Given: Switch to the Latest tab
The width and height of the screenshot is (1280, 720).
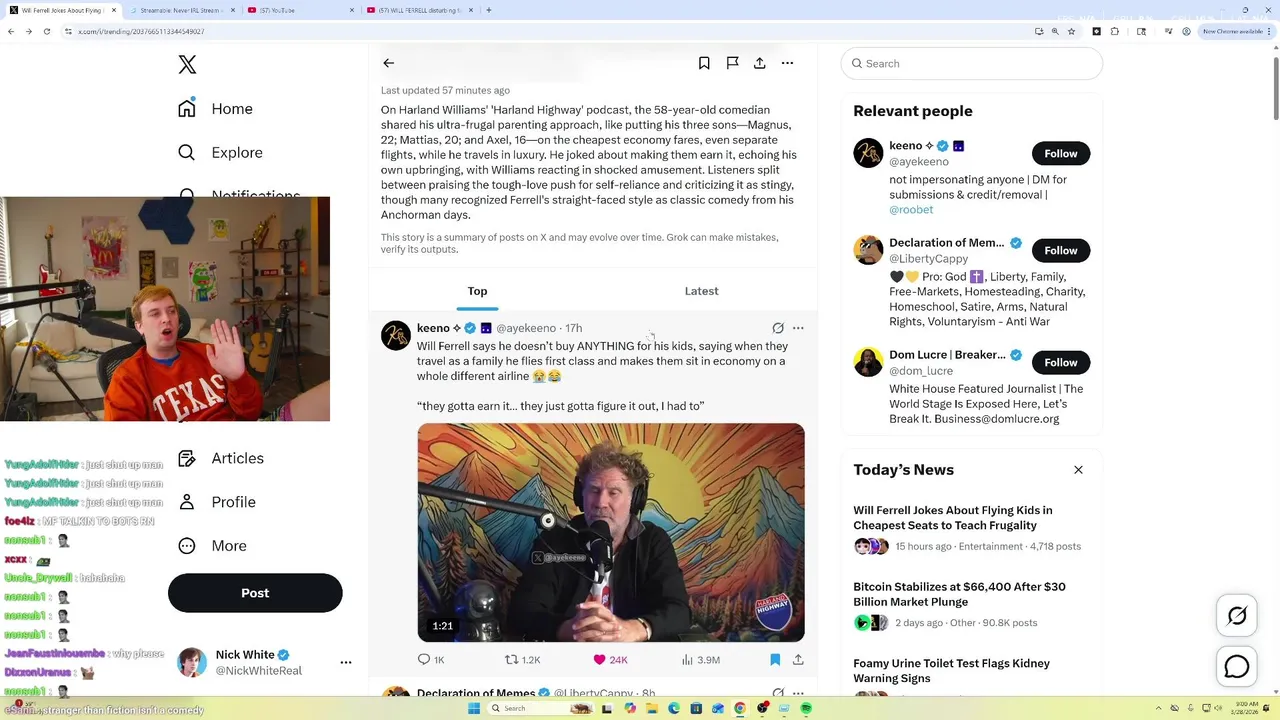Looking at the screenshot, I should pyautogui.click(x=702, y=291).
